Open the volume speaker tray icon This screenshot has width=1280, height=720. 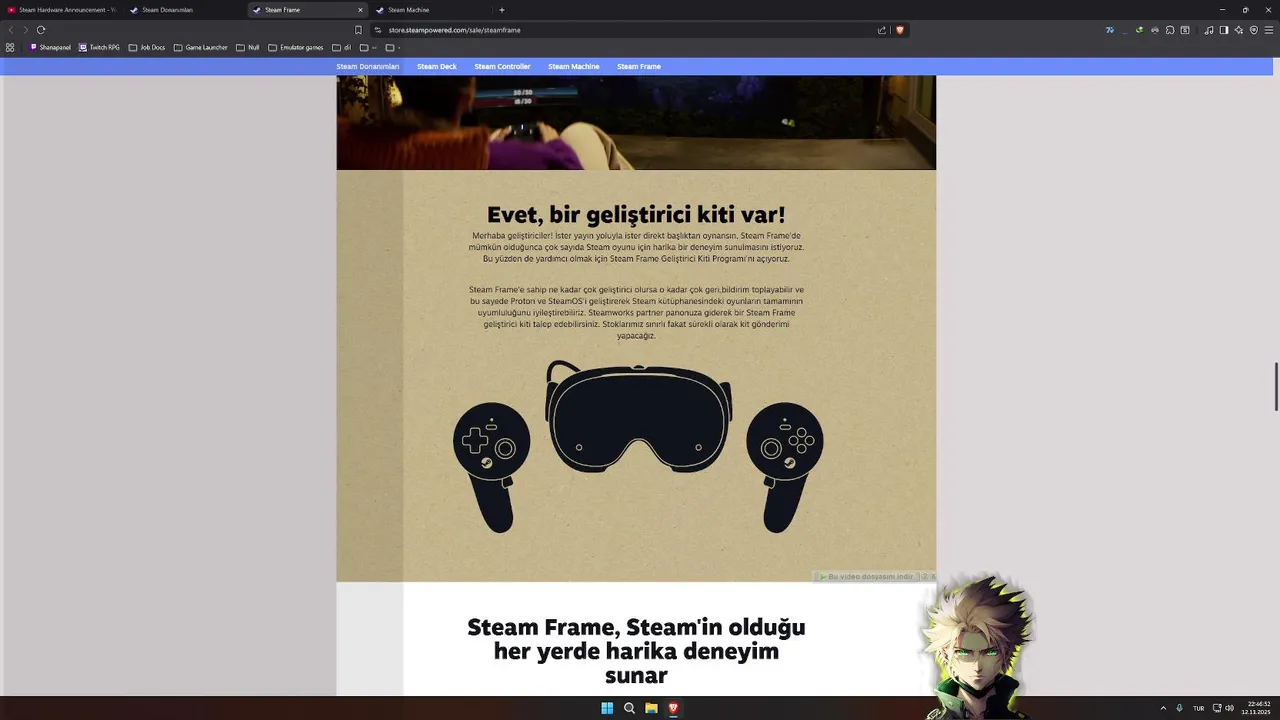click(x=1229, y=708)
